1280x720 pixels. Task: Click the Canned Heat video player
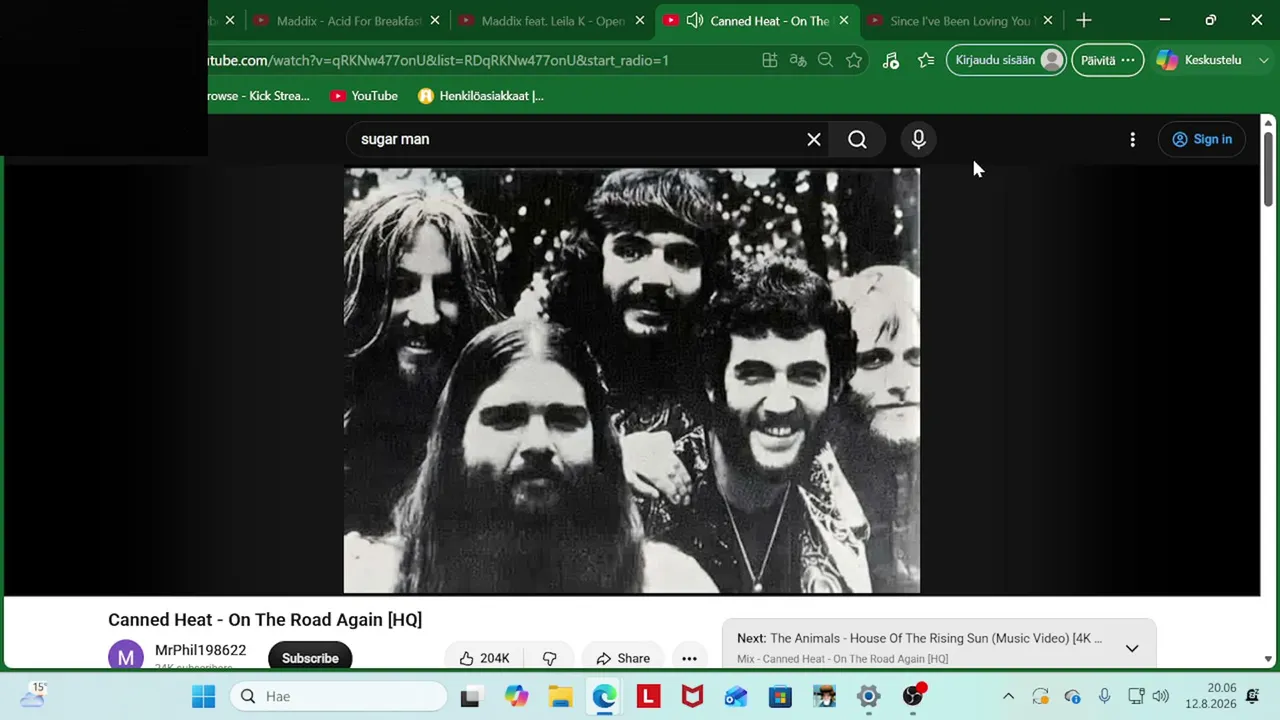click(632, 381)
